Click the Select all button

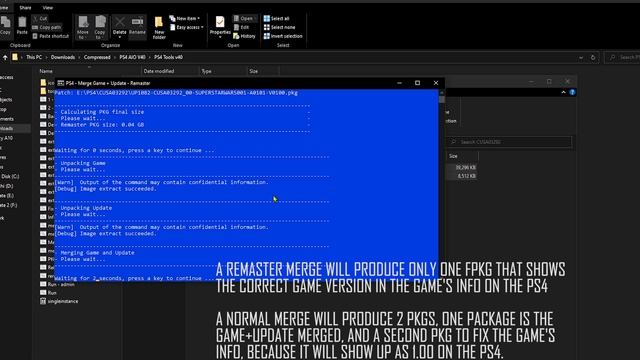point(276,18)
